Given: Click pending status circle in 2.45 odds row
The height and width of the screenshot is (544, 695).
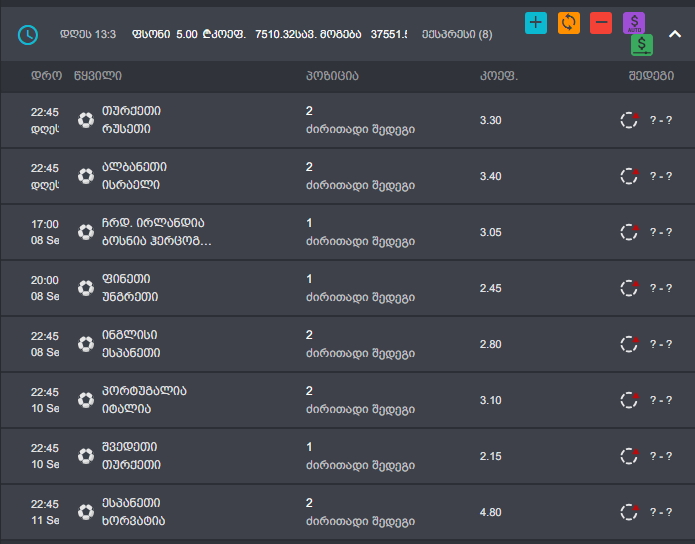Looking at the screenshot, I should (x=629, y=288).
